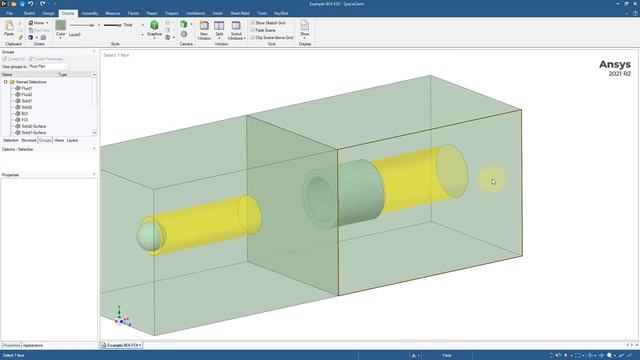Switch to the Sheet Metal ribbon tab
This screenshot has height=360, width=640.
[x=240, y=13]
